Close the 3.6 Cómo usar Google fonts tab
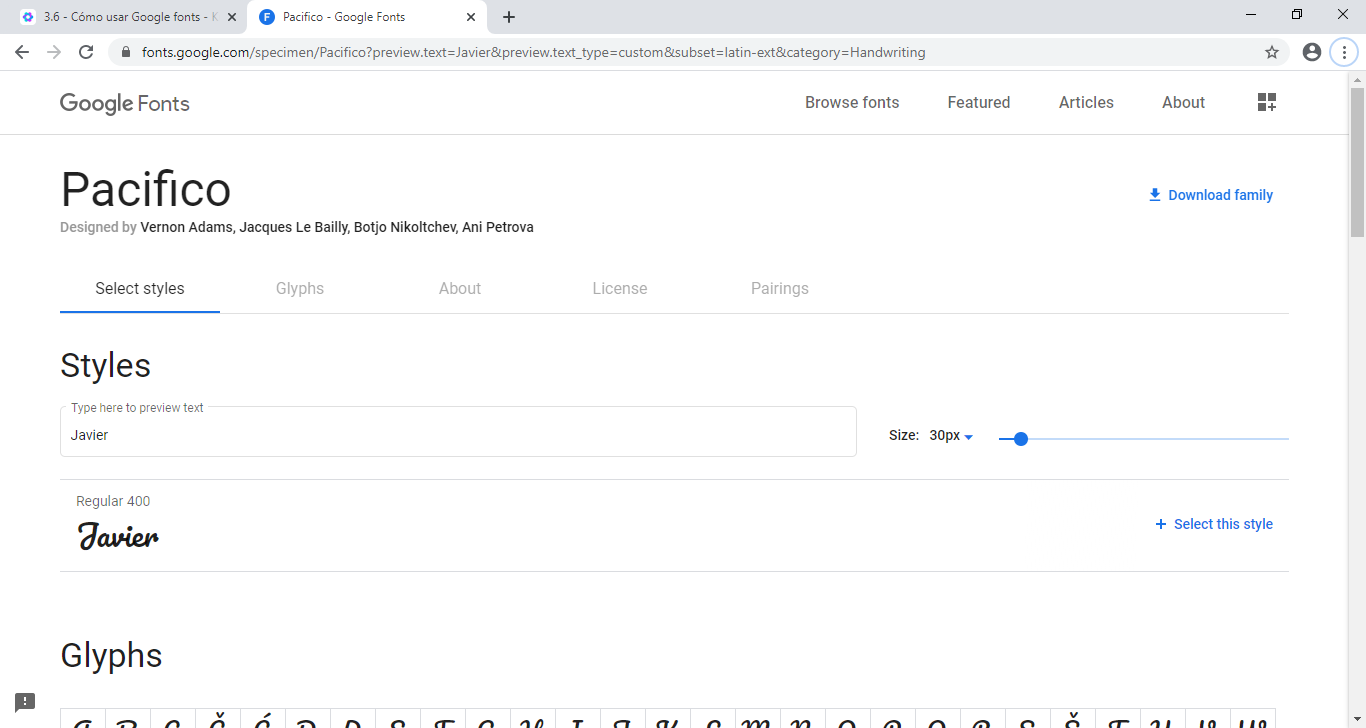Screen dimensions: 1366x728 click(x=232, y=17)
